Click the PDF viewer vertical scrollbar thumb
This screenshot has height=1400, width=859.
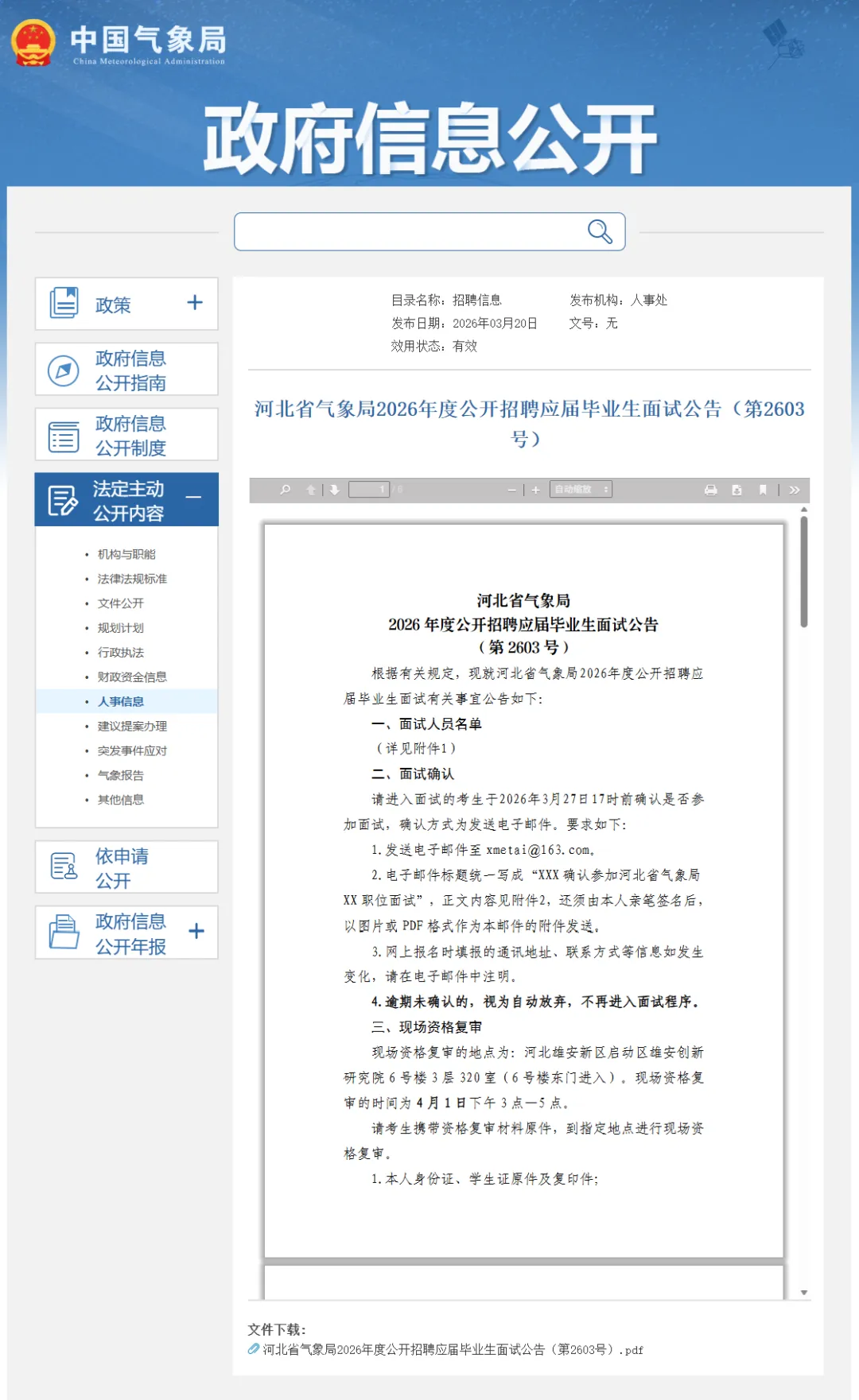tap(804, 572)
